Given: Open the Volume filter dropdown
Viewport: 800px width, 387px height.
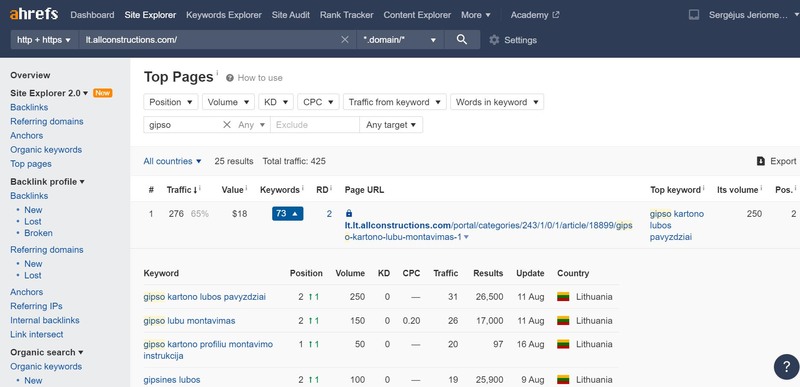Looking at the screenshot, I should click(228, 102).
